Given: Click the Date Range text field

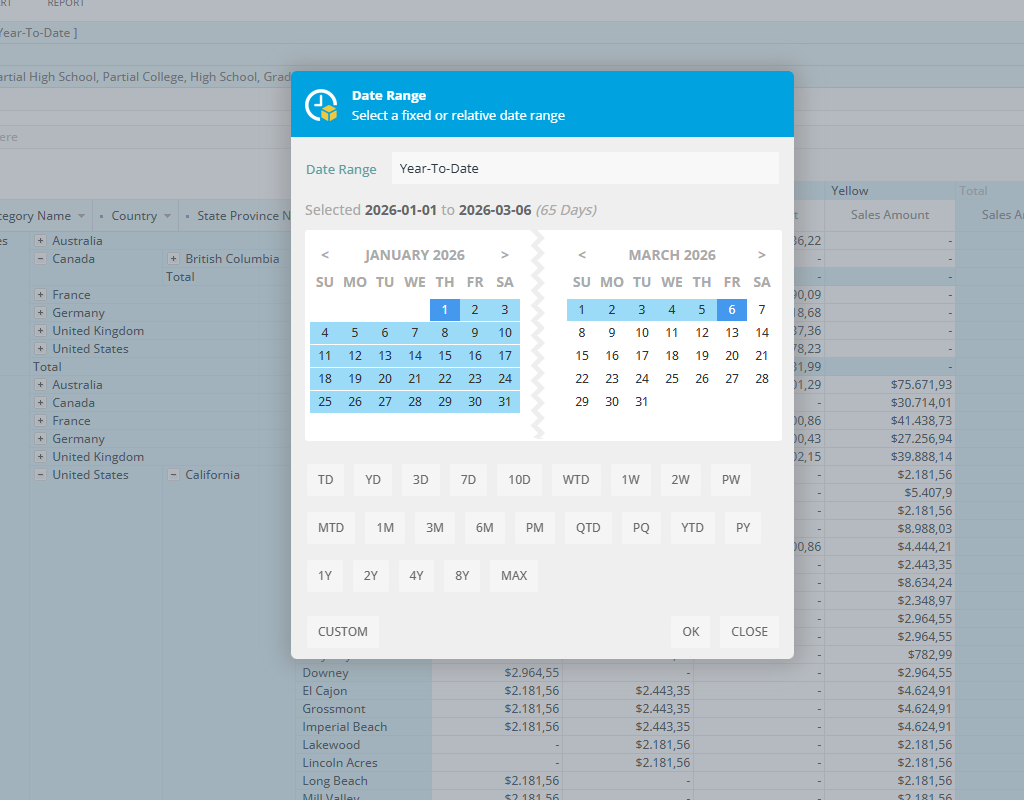Looking at the screenshot, I should [584, 169].
